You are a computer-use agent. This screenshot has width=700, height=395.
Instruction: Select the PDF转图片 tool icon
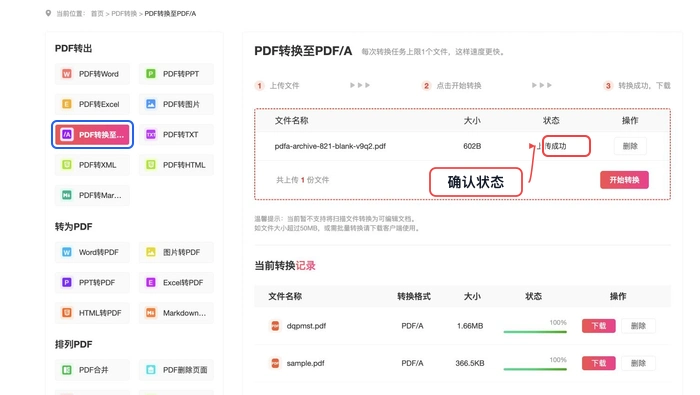click(x=151, y=104)
